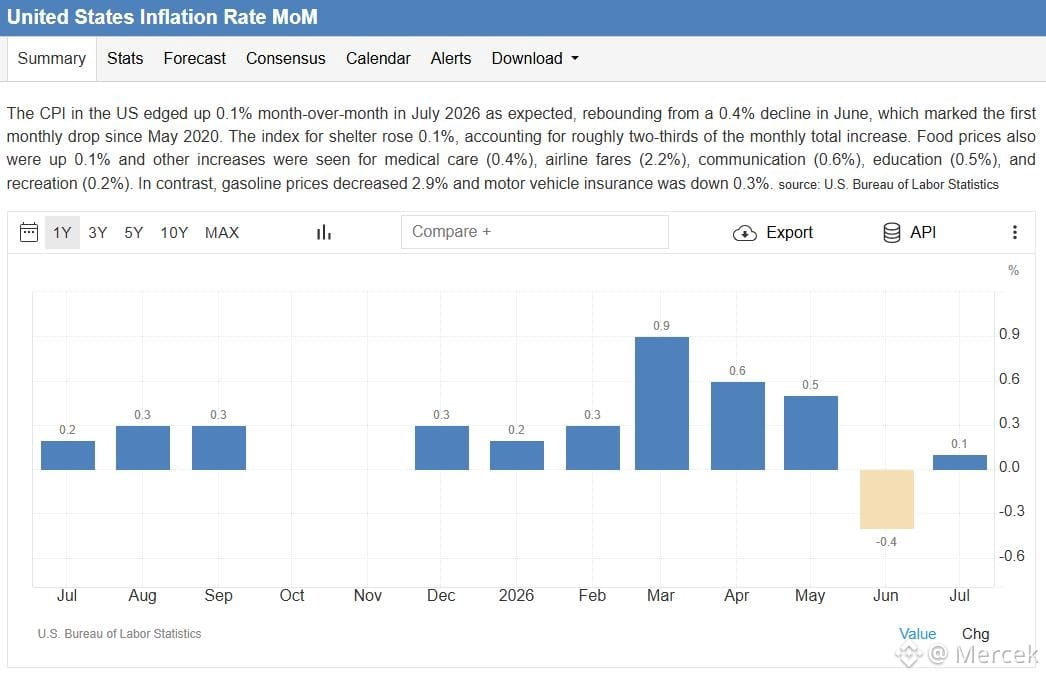Open the Summary tab
The image size is (1046, 679).
[51, 59]
